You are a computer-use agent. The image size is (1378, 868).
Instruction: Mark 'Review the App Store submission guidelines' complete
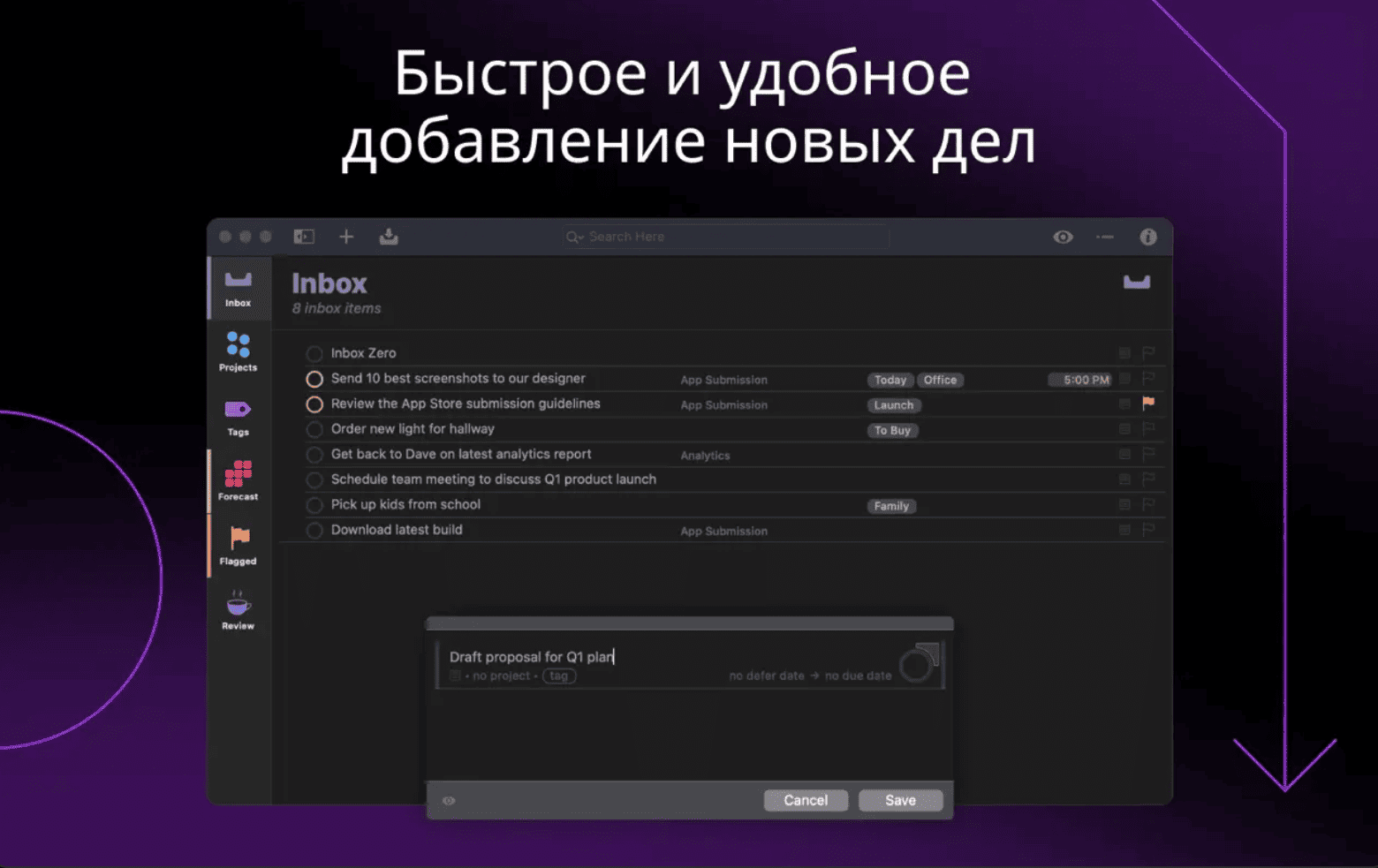pos(314,404)
